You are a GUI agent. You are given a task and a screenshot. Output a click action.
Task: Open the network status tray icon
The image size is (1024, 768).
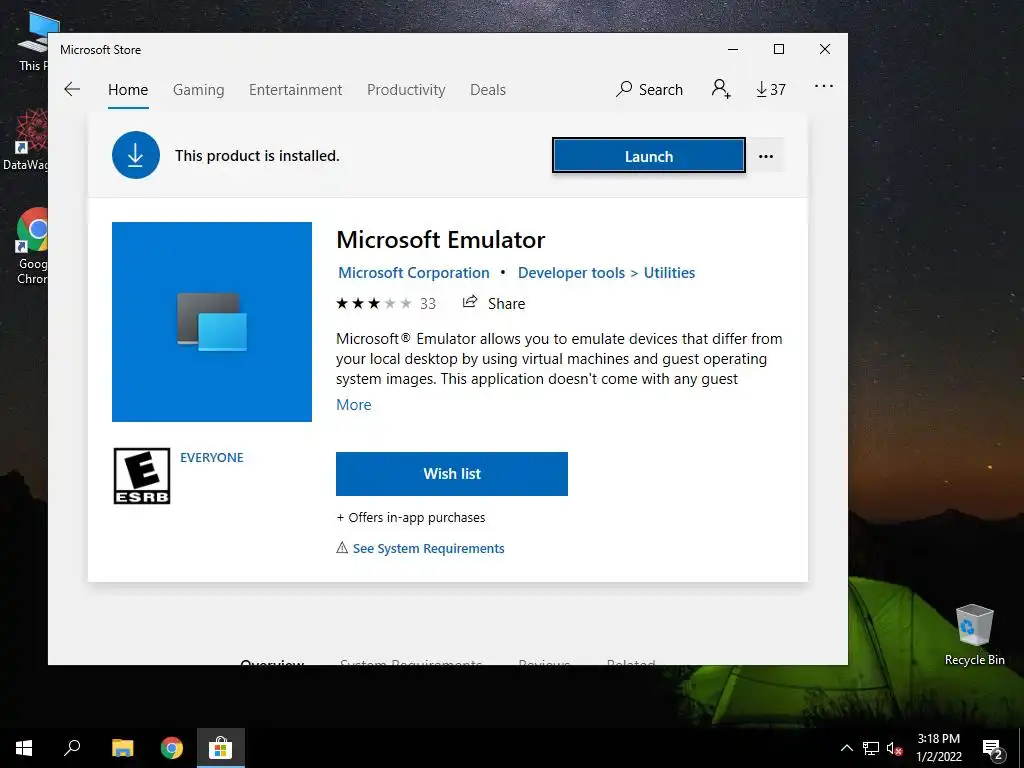[x=871, y=748]
